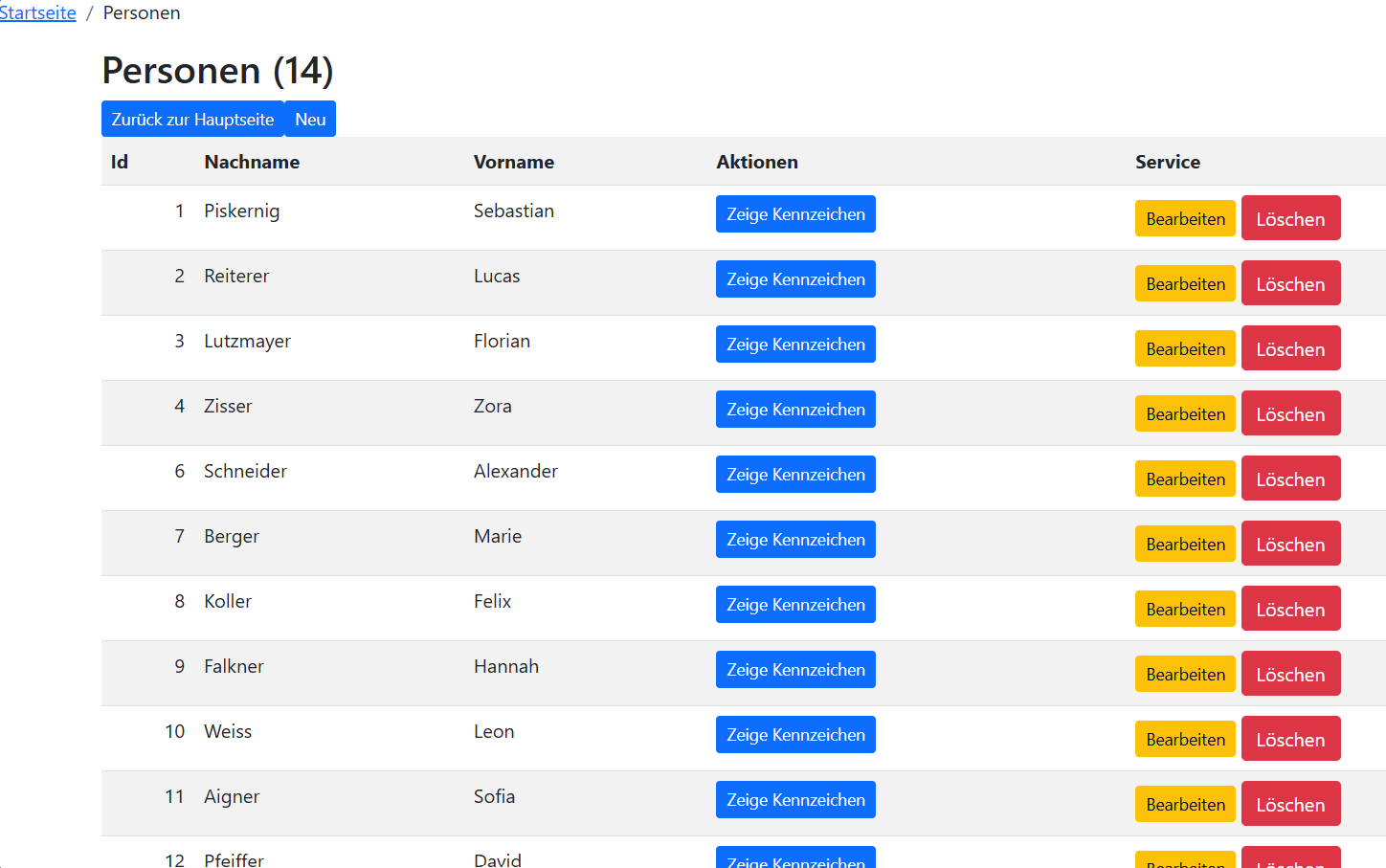Follow the Startseite breadcrumb link
The height and width of the screenshot is (868, 1386).
38,12
